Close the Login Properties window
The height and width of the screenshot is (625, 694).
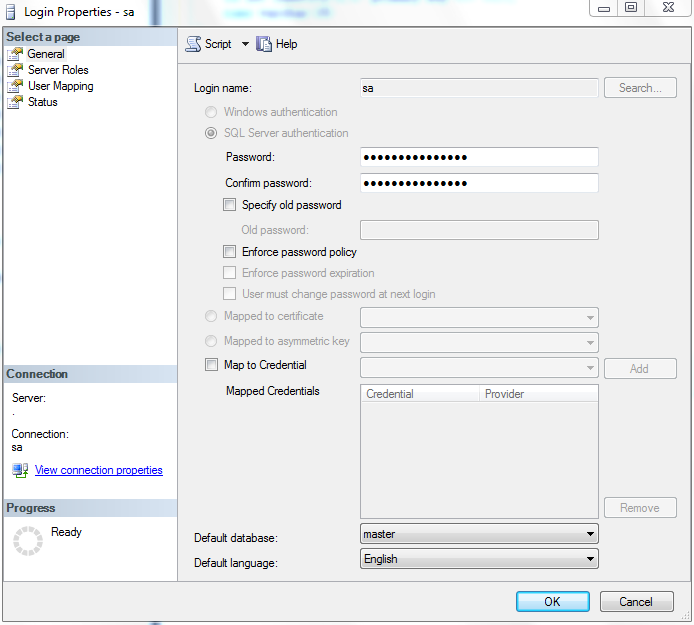(x=668, y=8)
